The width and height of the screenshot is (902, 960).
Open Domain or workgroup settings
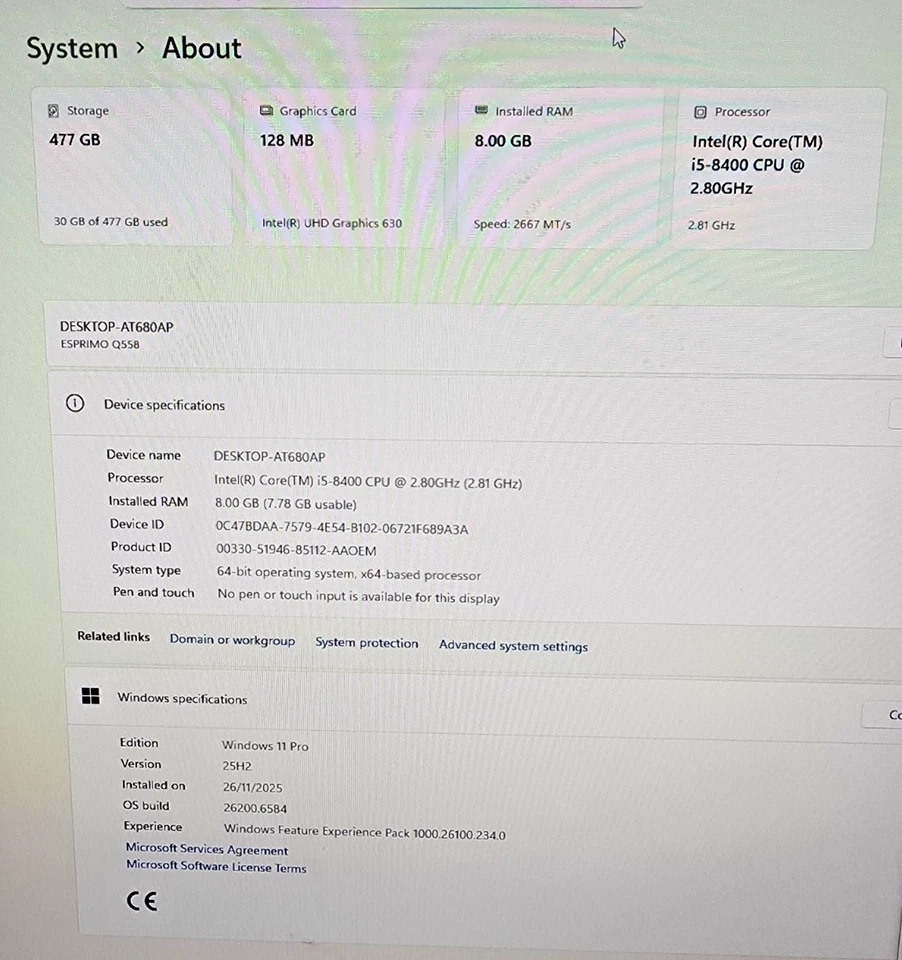click(x=232, y=640)
